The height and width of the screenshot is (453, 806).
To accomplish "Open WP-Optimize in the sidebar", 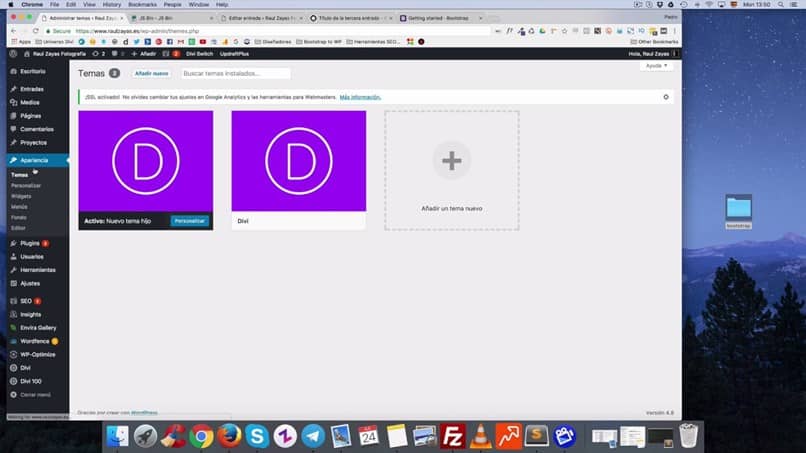I will (x=38, y=354).
